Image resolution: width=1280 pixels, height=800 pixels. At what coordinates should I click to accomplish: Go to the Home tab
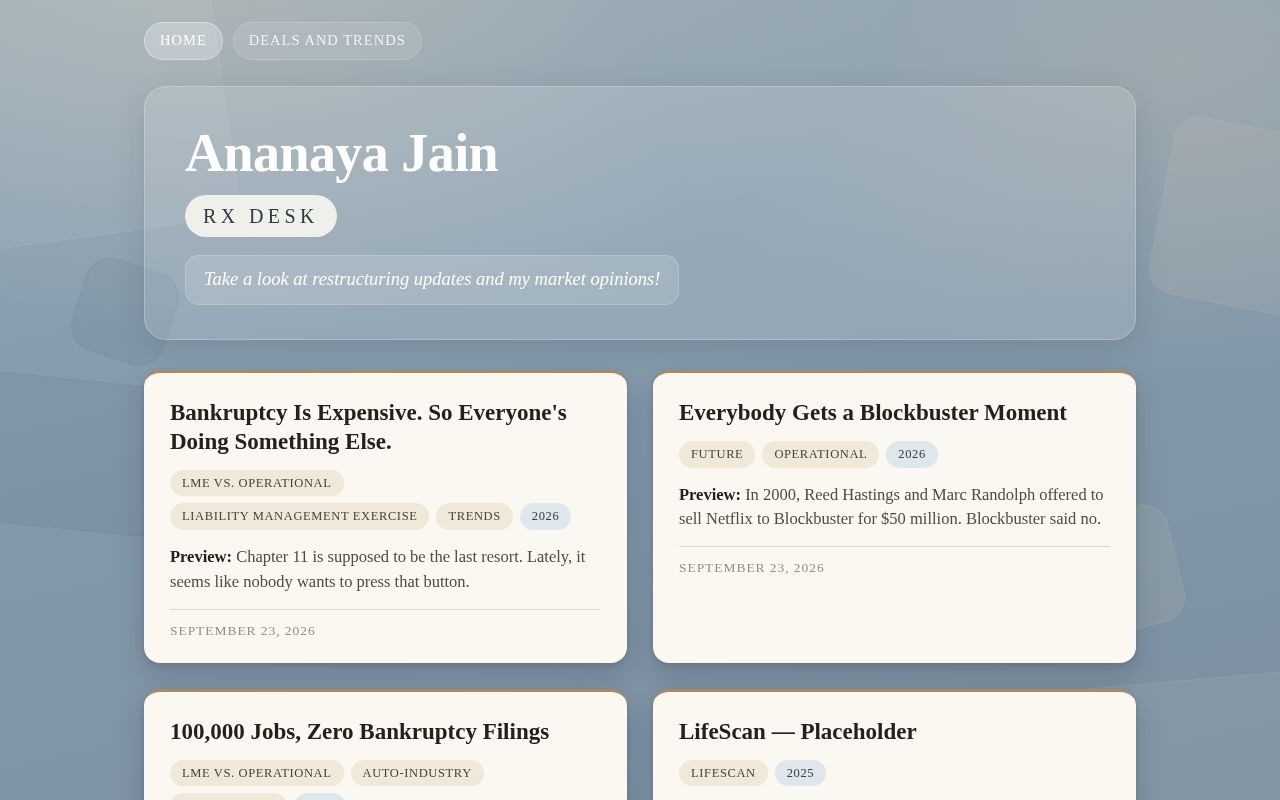183,41
